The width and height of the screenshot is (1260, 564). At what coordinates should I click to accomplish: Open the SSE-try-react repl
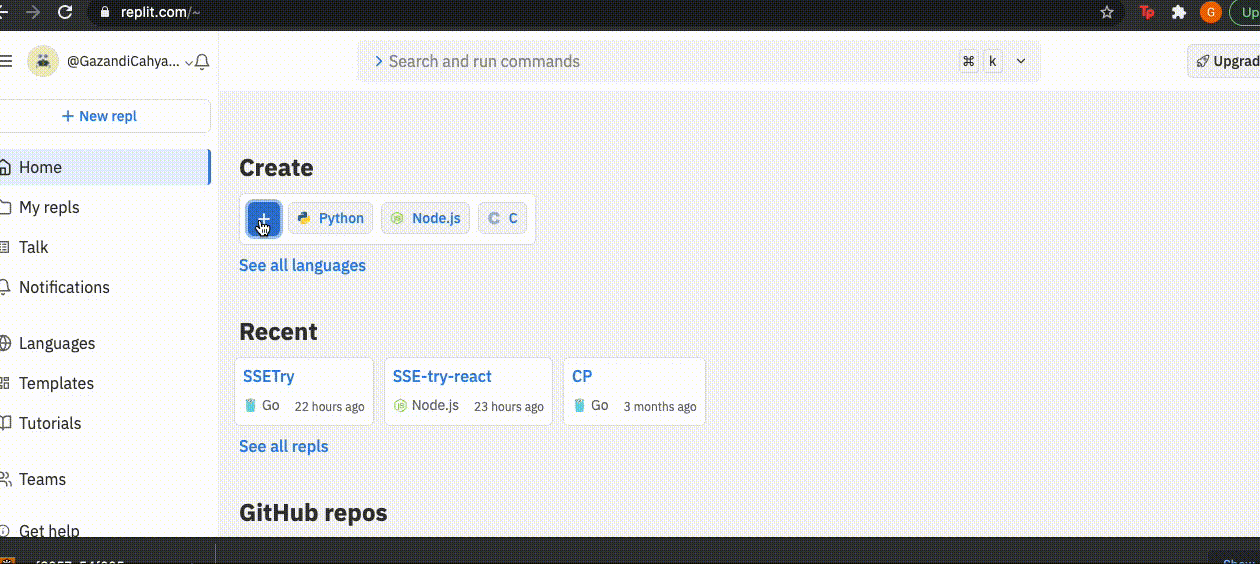[468, 391]
